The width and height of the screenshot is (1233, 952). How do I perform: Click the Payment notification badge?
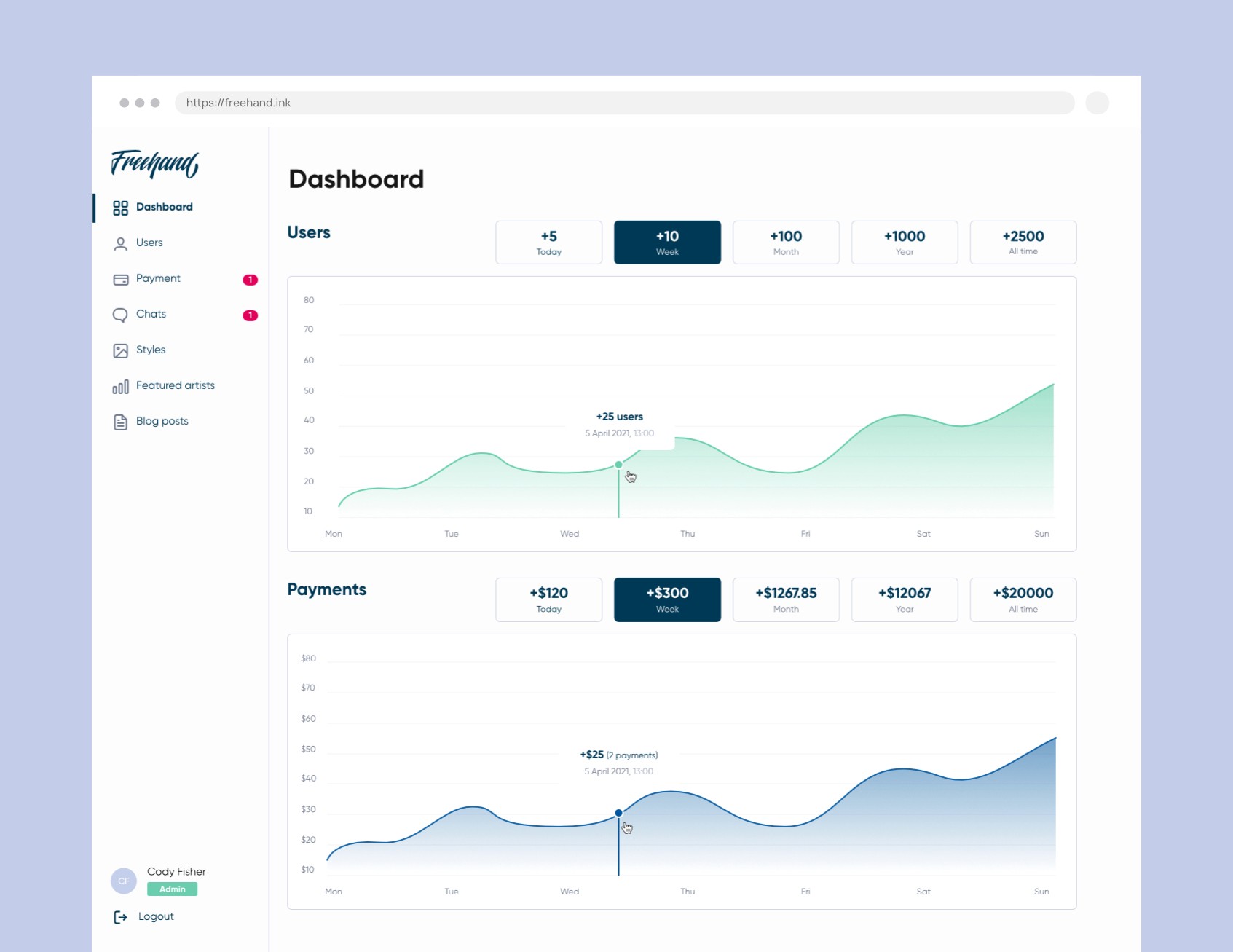250,280
